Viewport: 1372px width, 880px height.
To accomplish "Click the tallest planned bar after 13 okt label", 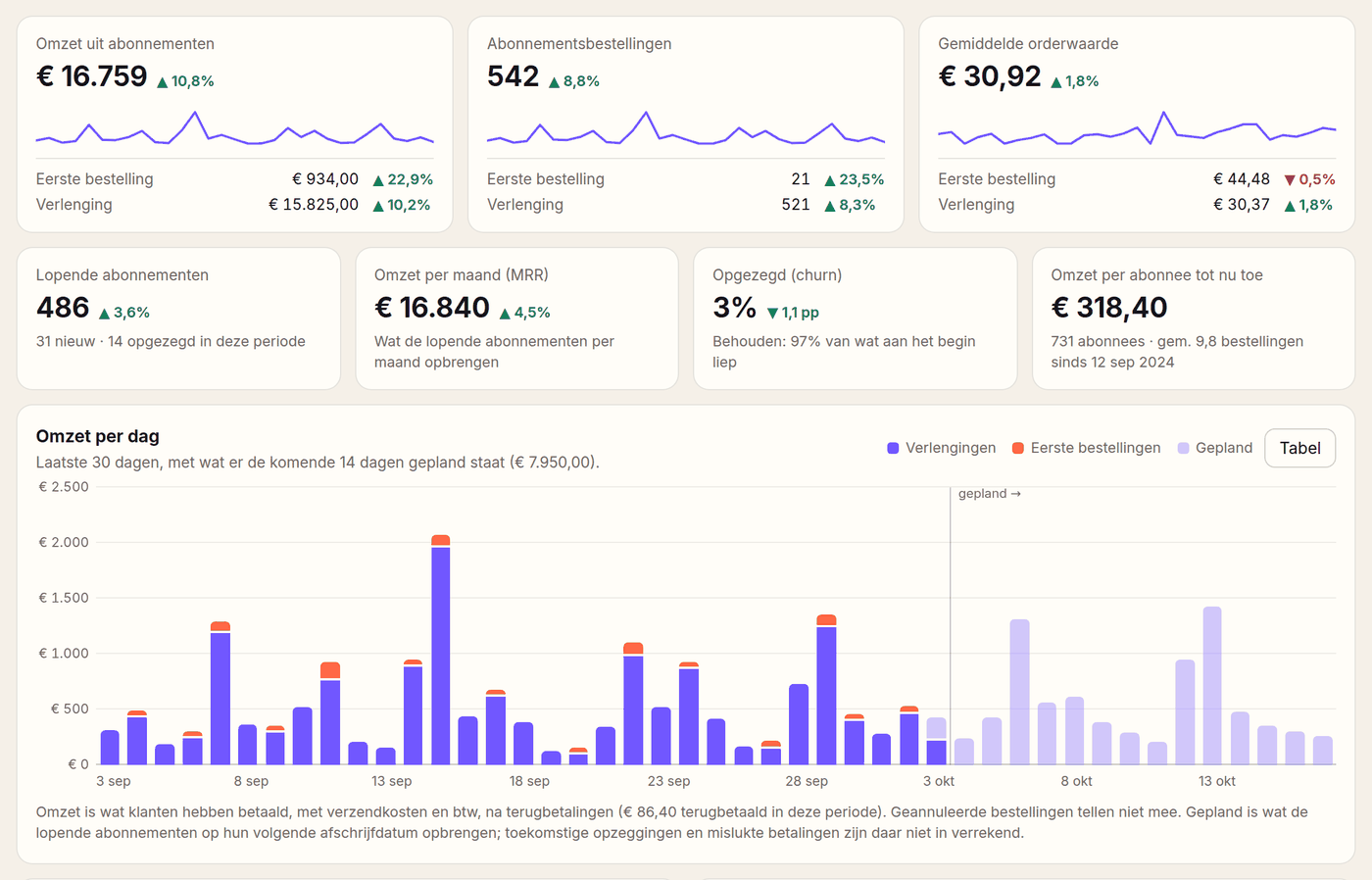I will 1212,686.
